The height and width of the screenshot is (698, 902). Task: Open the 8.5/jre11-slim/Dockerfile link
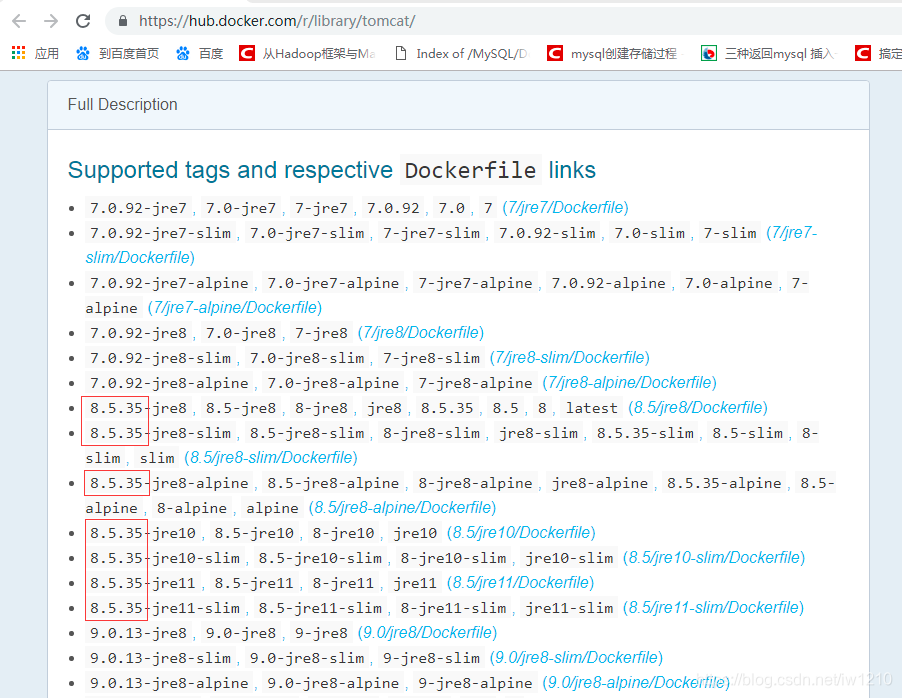pos(713,608)
